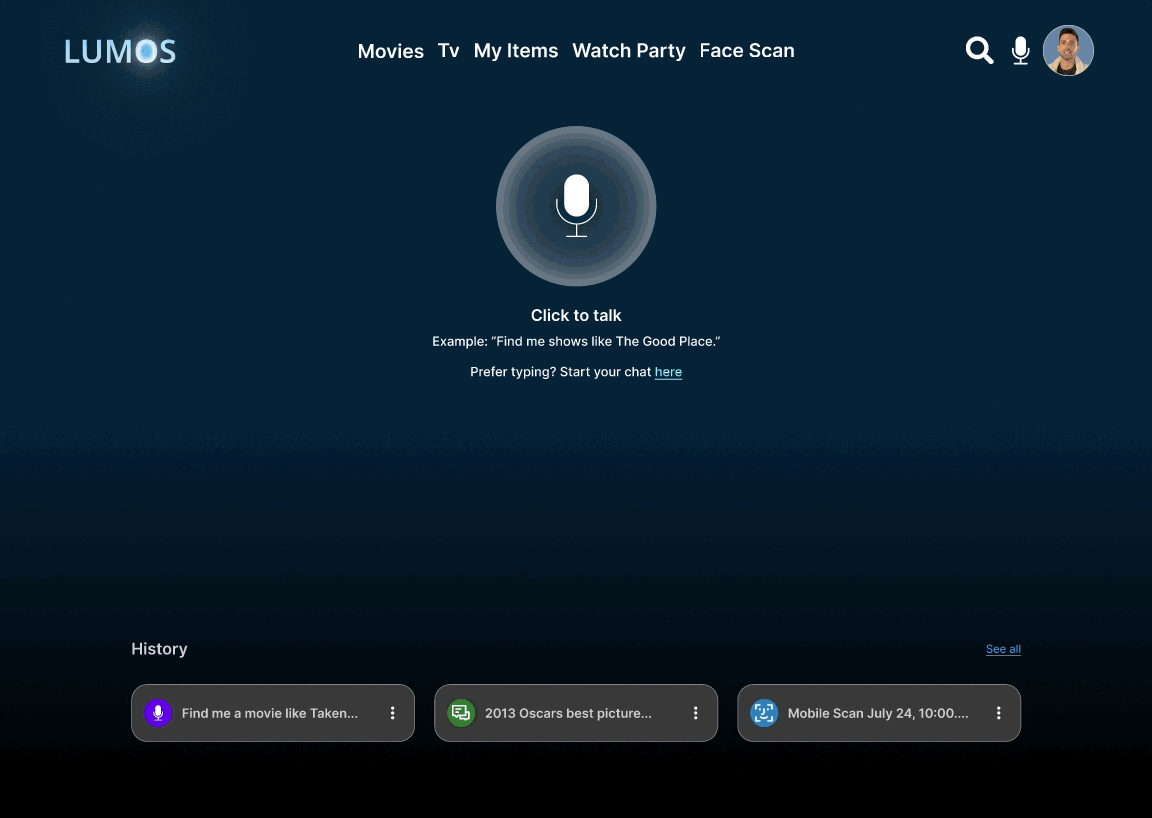
Task: Open the Movies menu item
Action: click(x=390, y=51)
